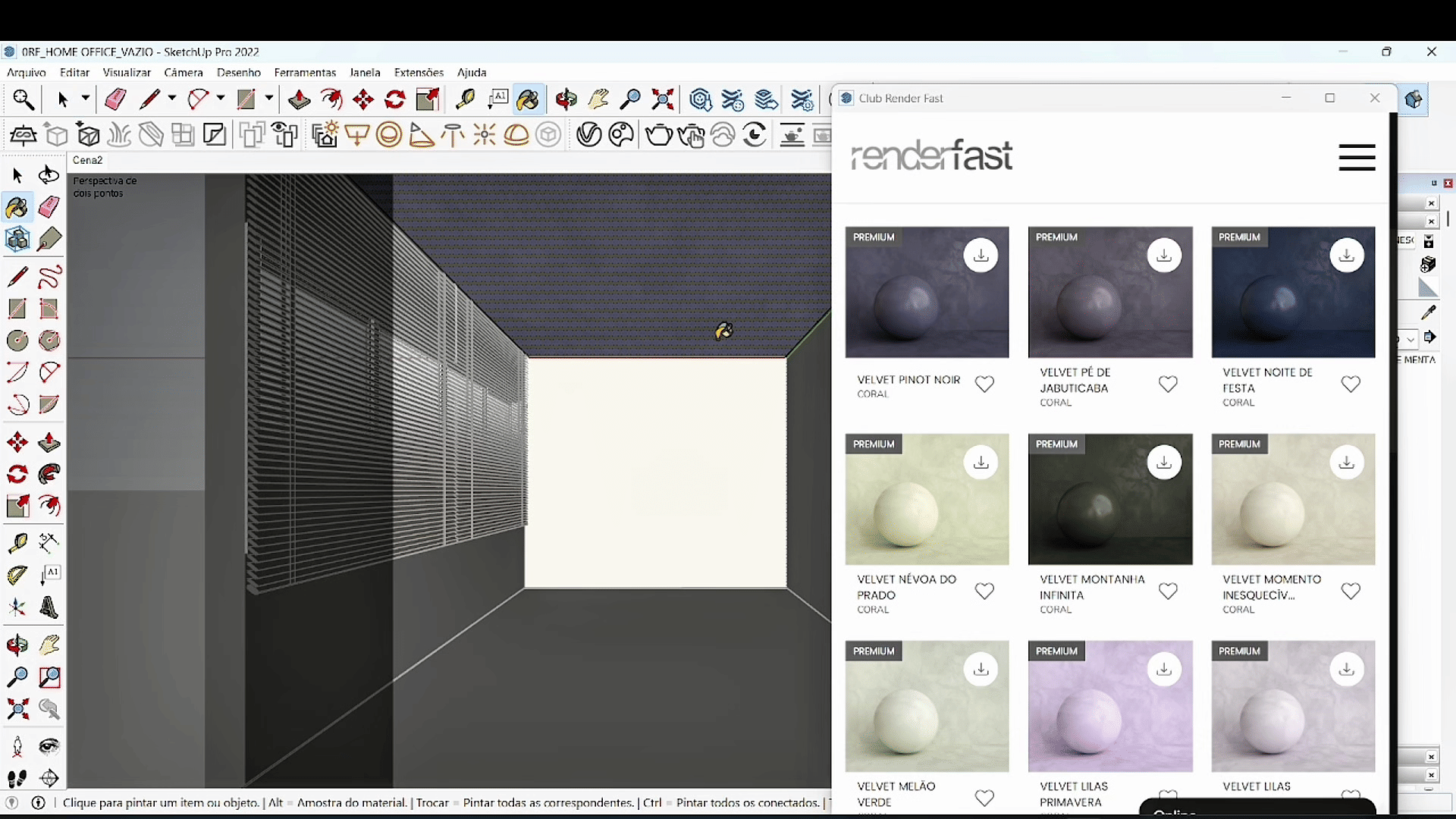Select the Follow Me tool
The image size is (1456, 819).
pos(49,474)
